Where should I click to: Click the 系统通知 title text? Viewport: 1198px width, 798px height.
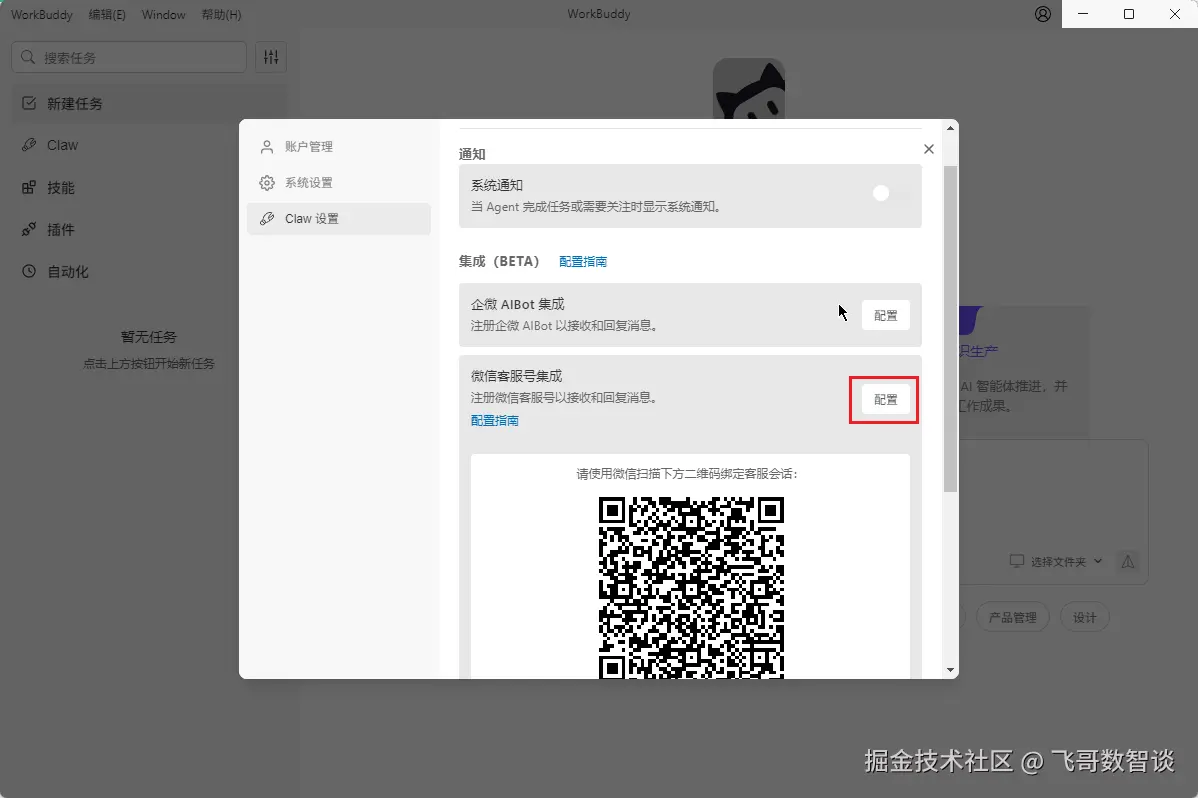click(497, 185)
